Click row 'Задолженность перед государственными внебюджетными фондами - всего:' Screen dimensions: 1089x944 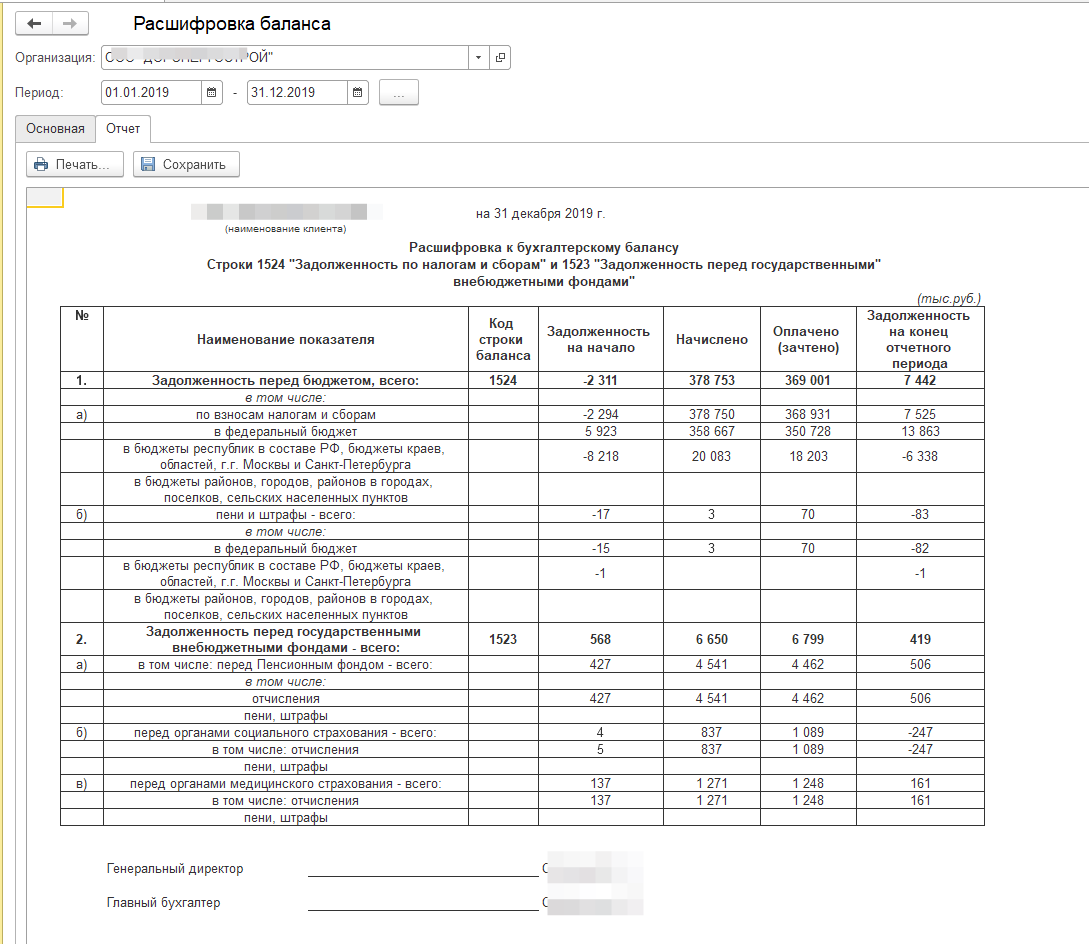pyautogui.click(x=285, y=639)
